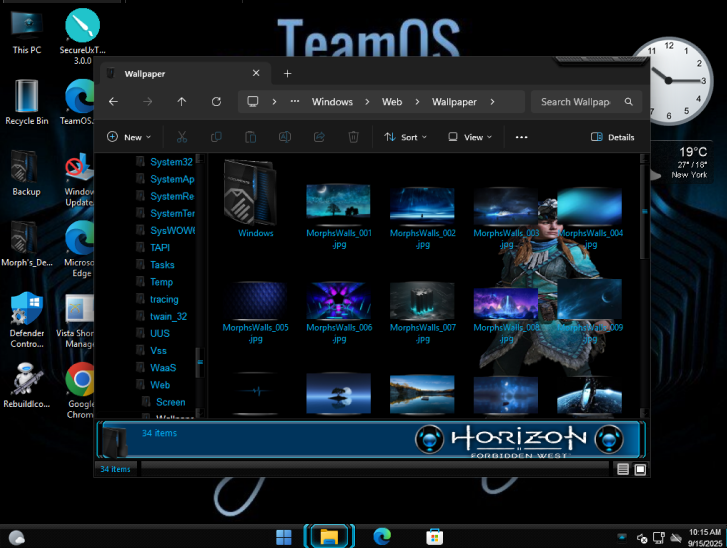Click the folder tree scrollbar thumb
The width and height of the screenshot is (727, 548).
tap(200, 362)
